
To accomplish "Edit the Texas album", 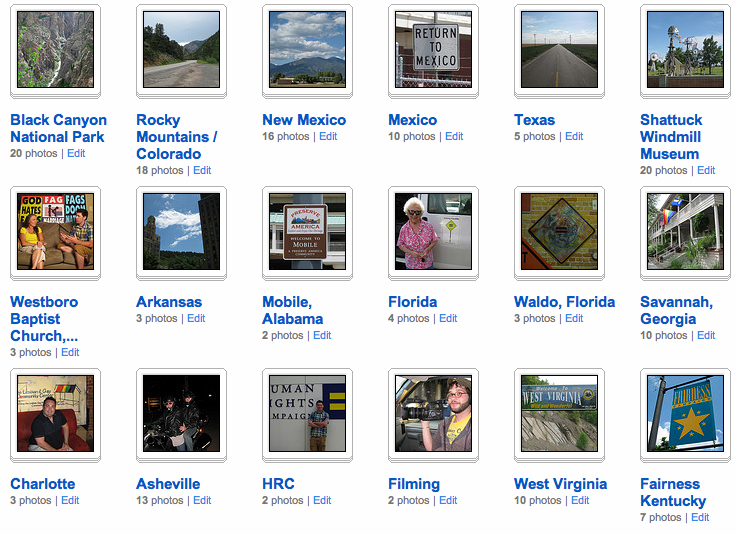I will [574, 136].
